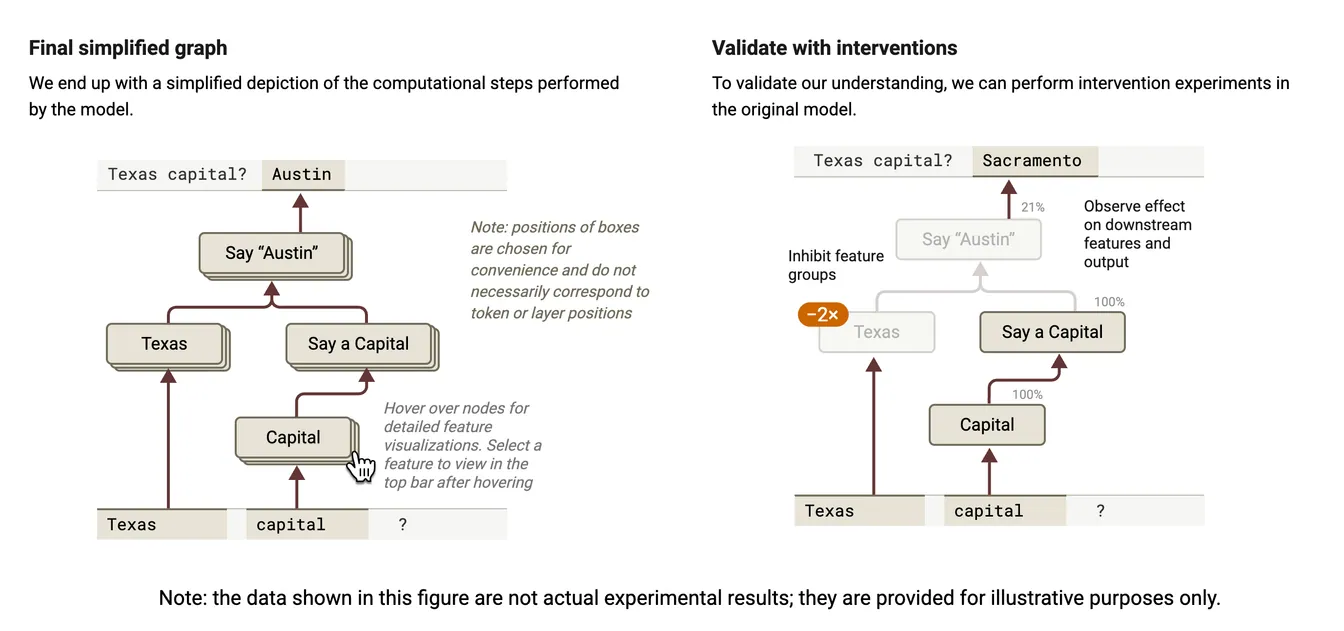
Task: Select the faded Texas node in right graph
Action: 877,332
